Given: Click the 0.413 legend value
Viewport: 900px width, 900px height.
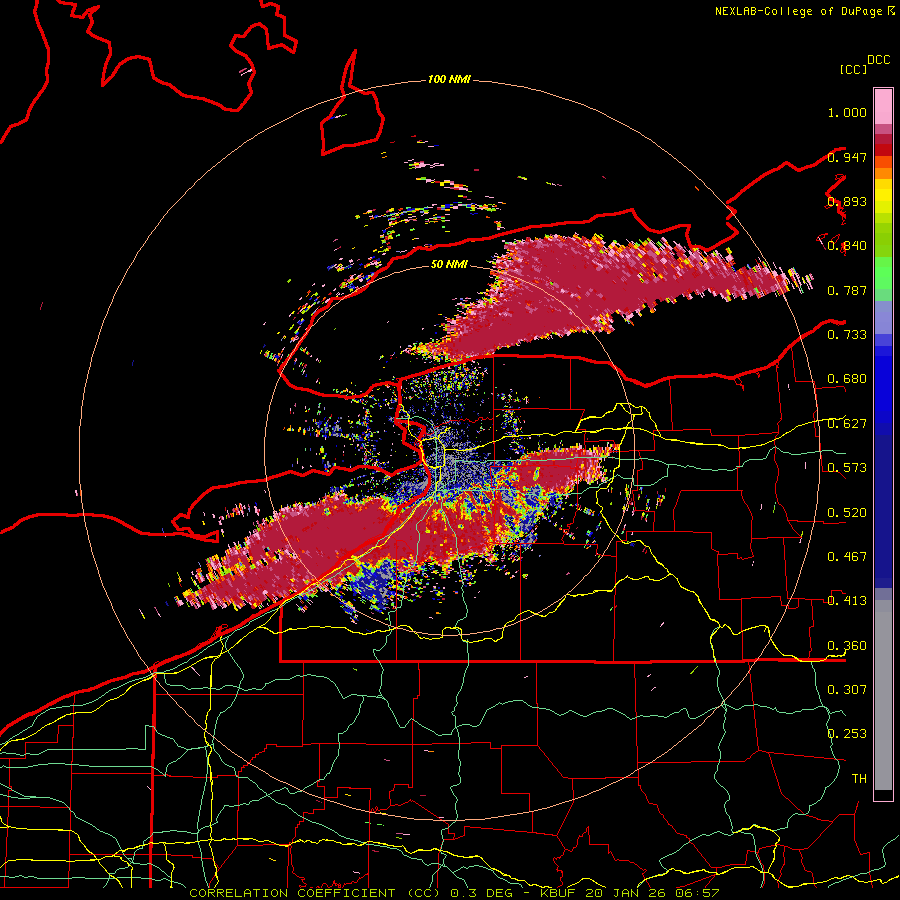Looking at the screenshot, I should pyautogui.click(x=847, y=601).
